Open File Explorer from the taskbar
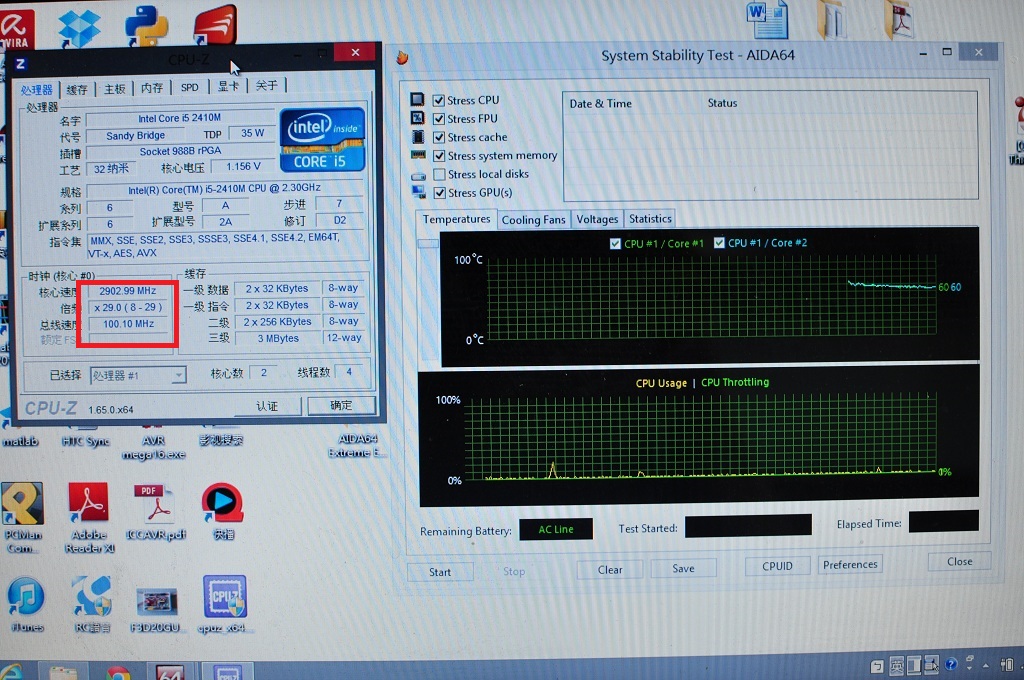The height and width of the screenshot is (680, 1024). [63, 673]
